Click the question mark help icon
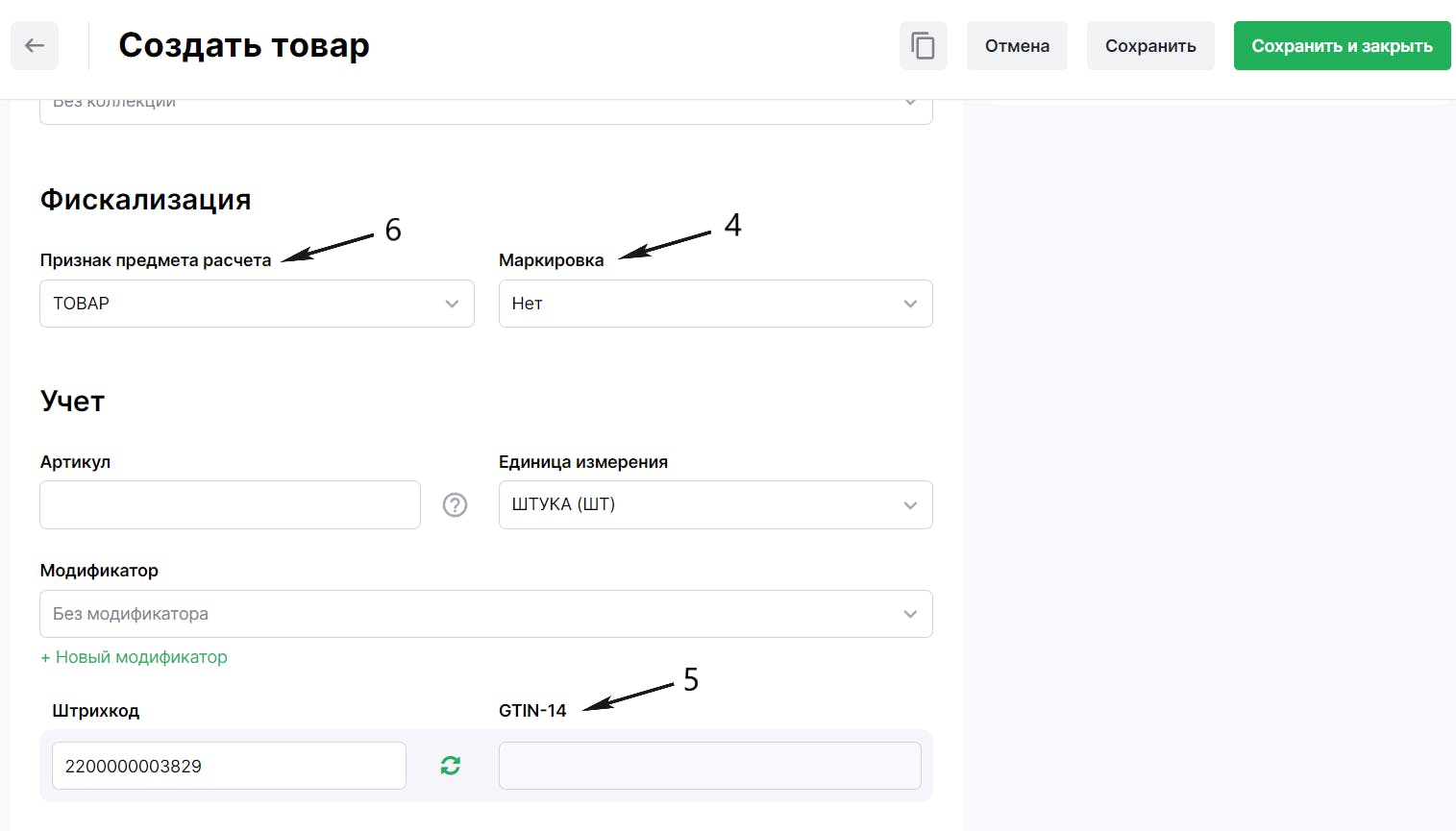This screenshot has width=1456, height=831. coord(455,504)
